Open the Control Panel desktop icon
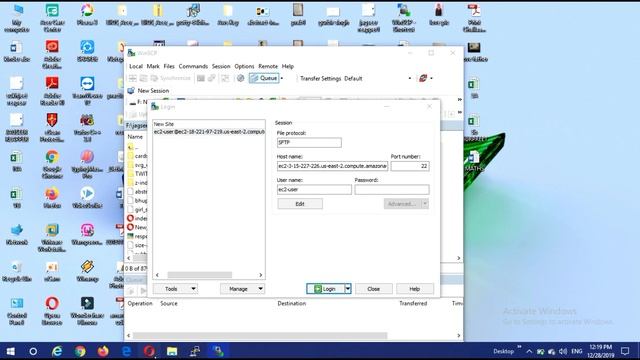Image resolution: width=640 pixels, height=360 pixels. click(x=17, y=311)
